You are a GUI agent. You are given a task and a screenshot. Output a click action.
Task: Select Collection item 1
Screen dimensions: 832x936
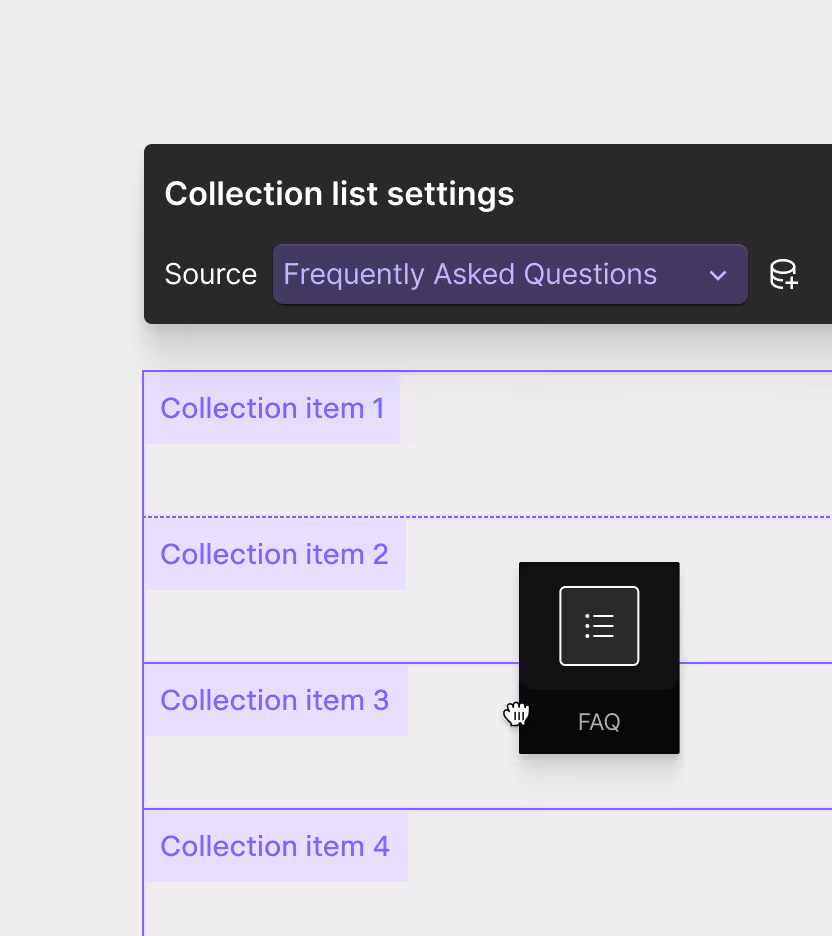click(x=271, y=408)
